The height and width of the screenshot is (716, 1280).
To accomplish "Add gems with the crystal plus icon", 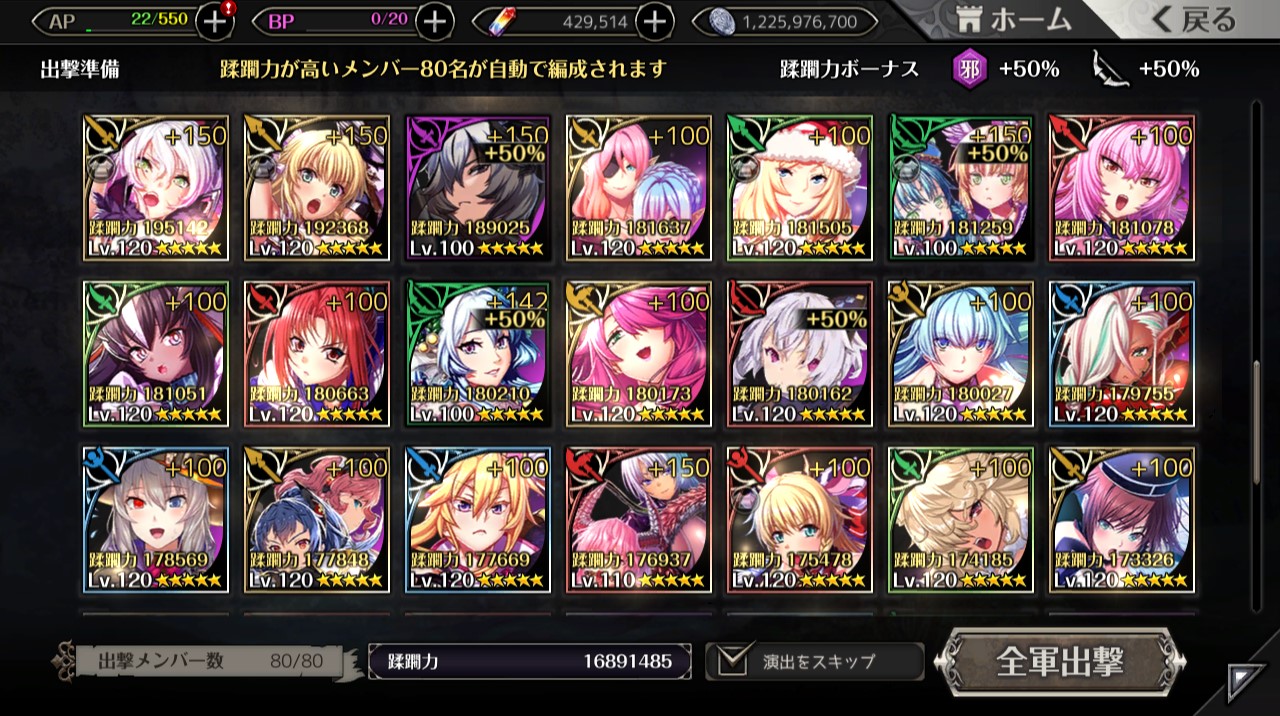I will tap(653, 21).
